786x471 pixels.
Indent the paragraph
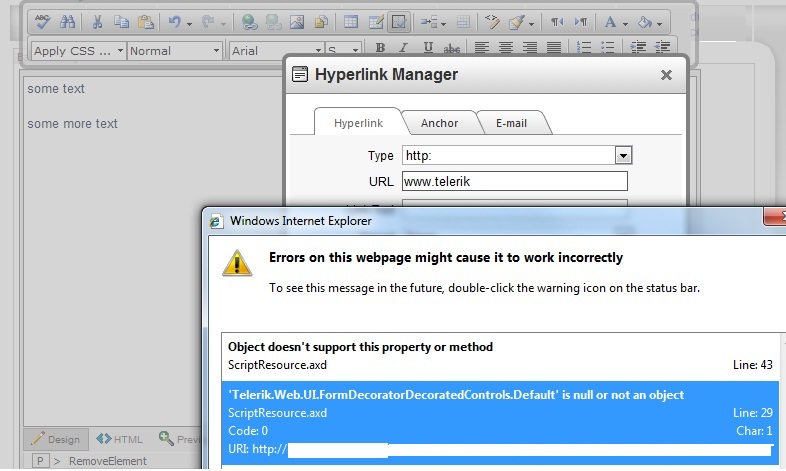(x=638, y=48)
